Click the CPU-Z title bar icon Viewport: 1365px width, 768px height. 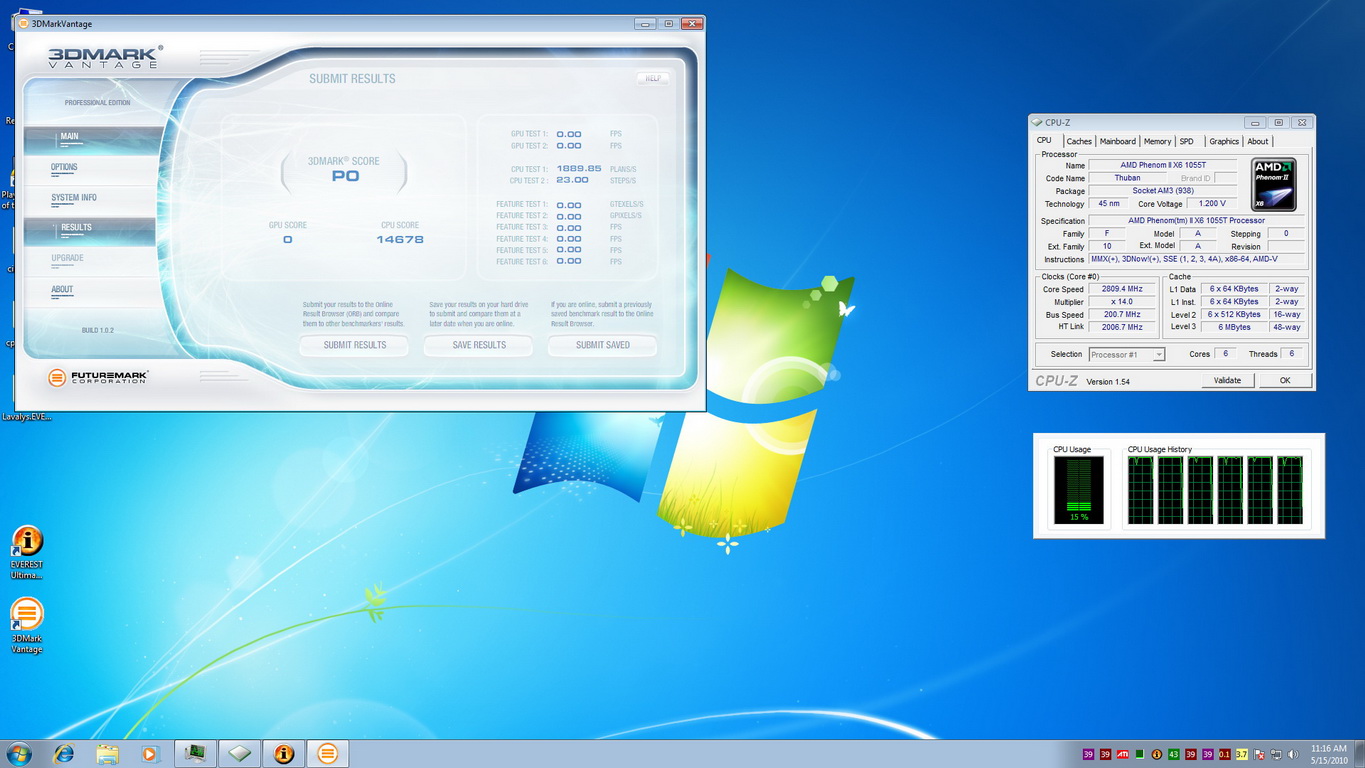coord(1037,122)
